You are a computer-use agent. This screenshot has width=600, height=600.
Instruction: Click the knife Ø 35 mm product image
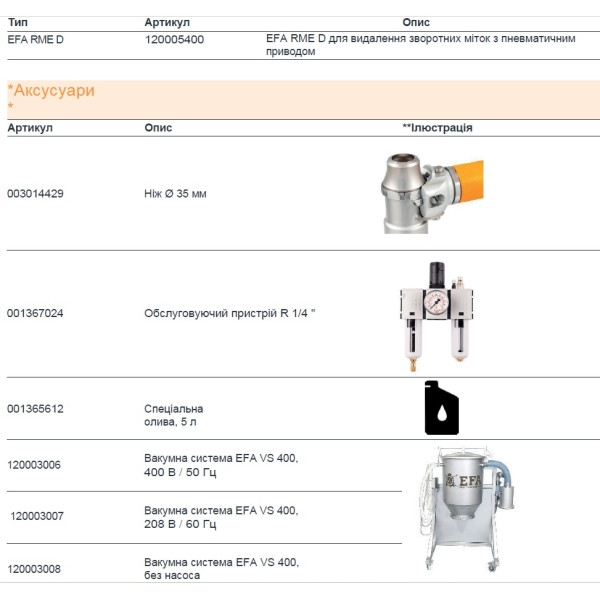coord(433,193)
